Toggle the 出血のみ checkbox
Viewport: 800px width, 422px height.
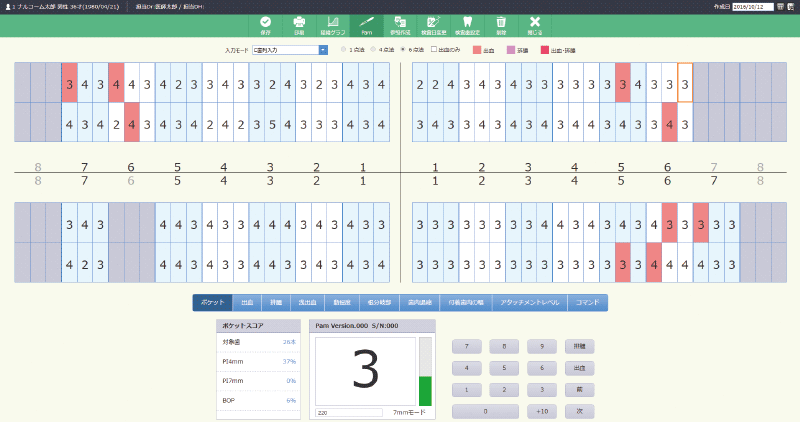pyautogui.click(x=434, y=49)
